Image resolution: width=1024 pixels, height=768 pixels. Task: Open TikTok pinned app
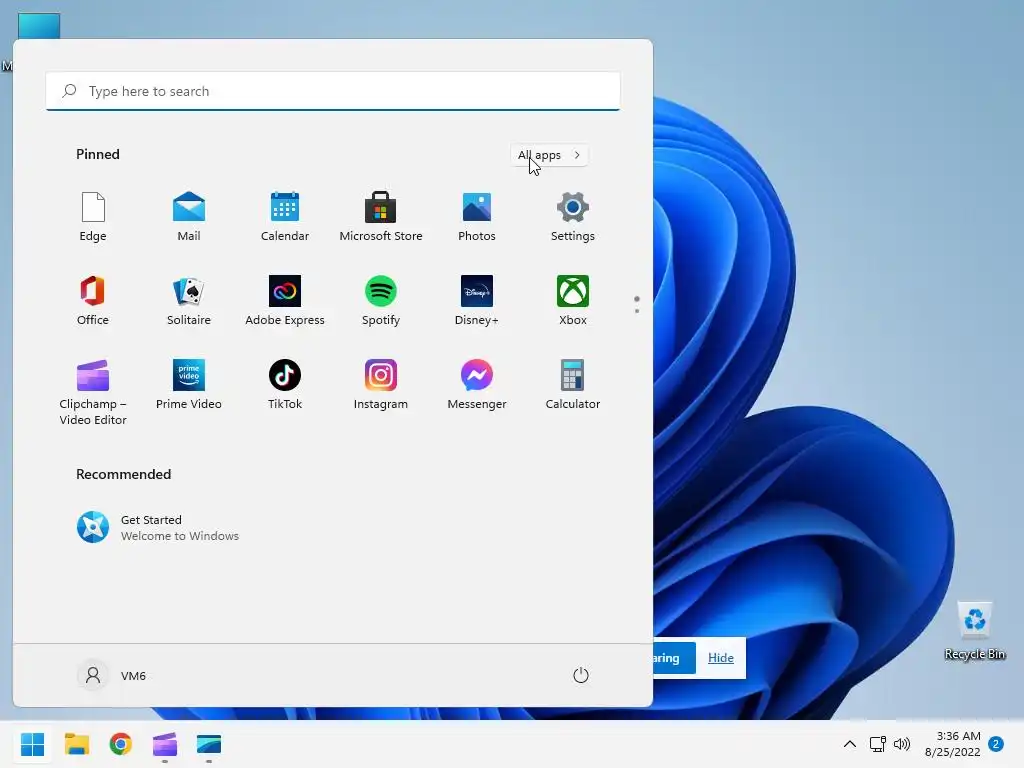pos(285,385)
